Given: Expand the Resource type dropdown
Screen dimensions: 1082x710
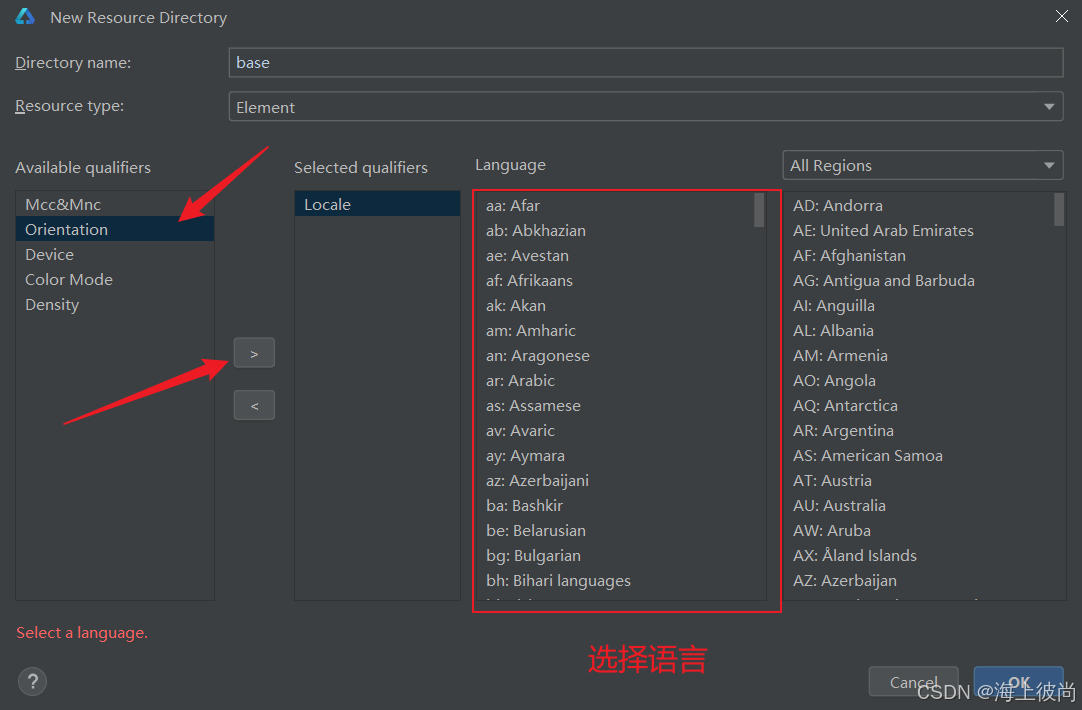Looking at the screenshot, I should (x=1049, y=107).
